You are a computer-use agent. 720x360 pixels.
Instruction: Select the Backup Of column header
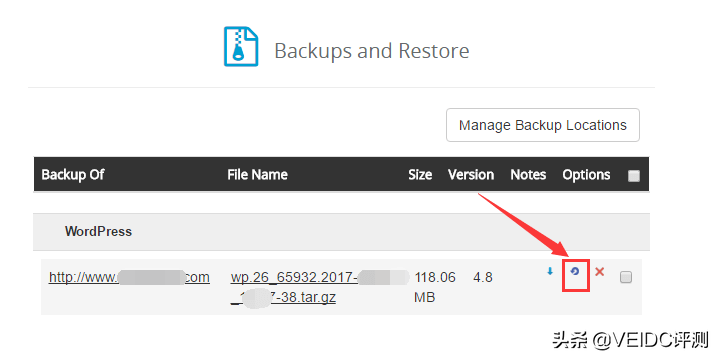73,174
